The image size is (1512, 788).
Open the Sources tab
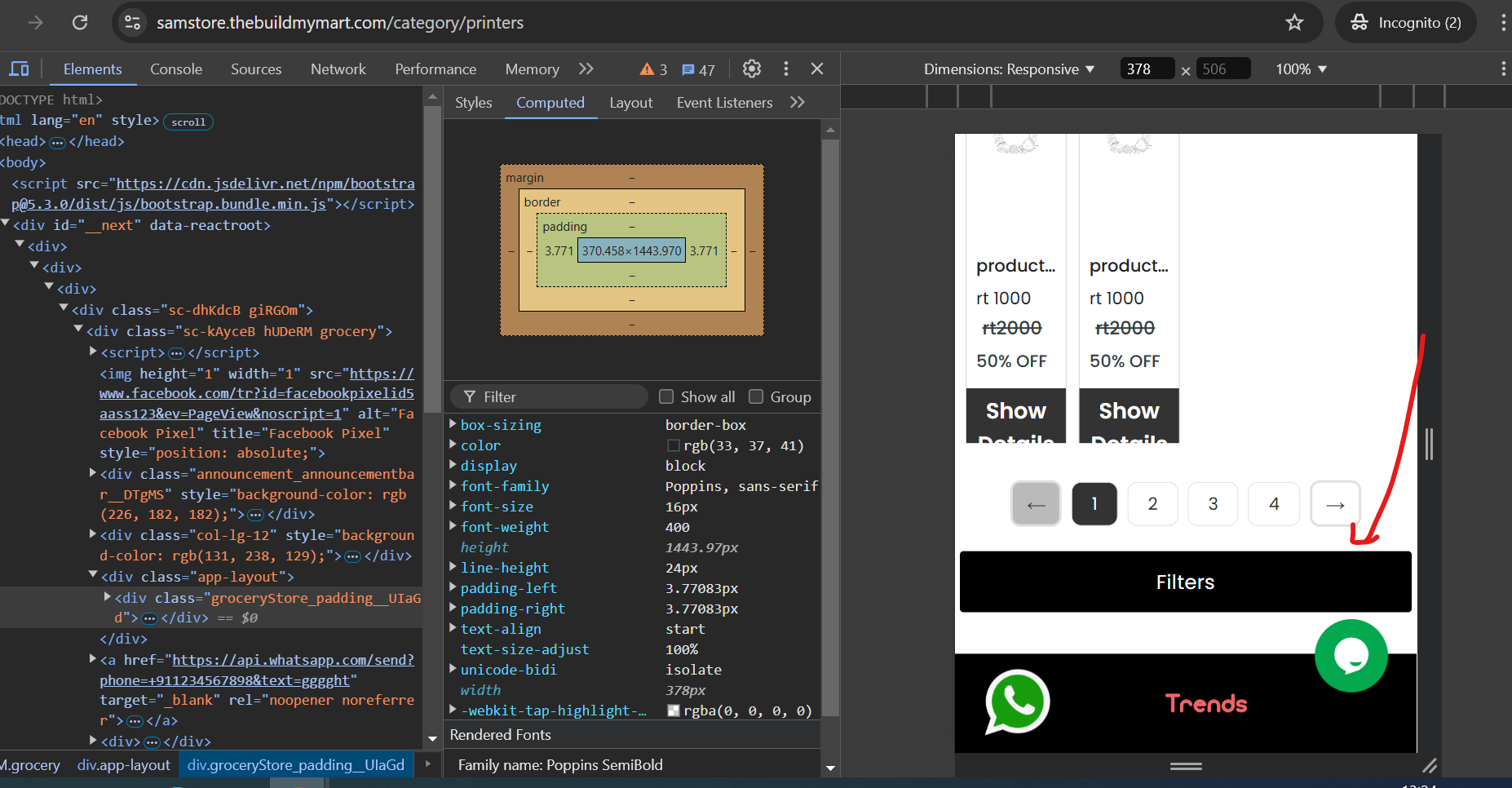click(256, 69)
